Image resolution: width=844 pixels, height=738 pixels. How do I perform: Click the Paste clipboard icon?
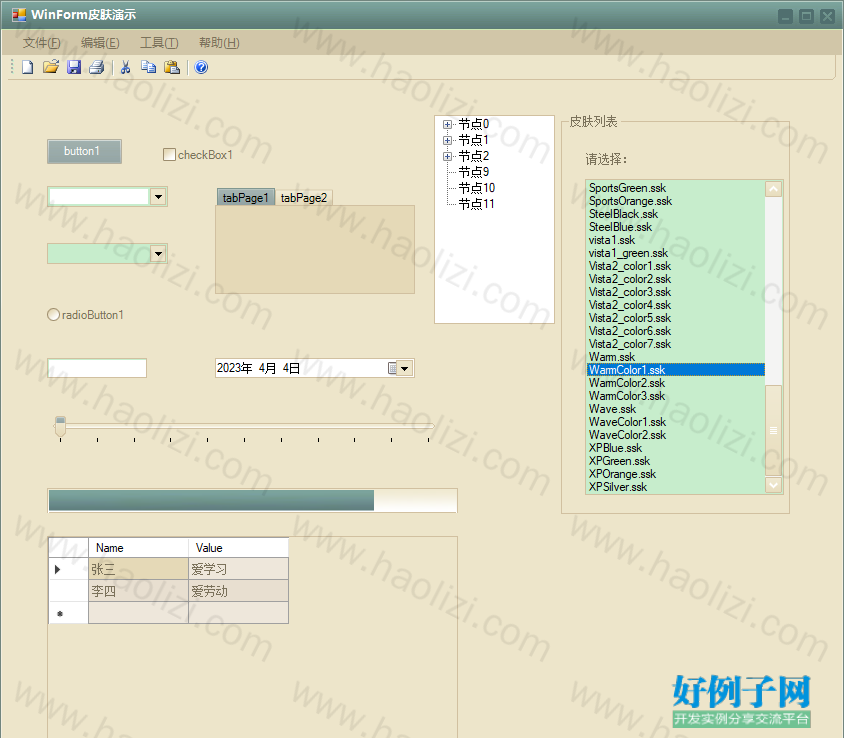click(172, 67)
